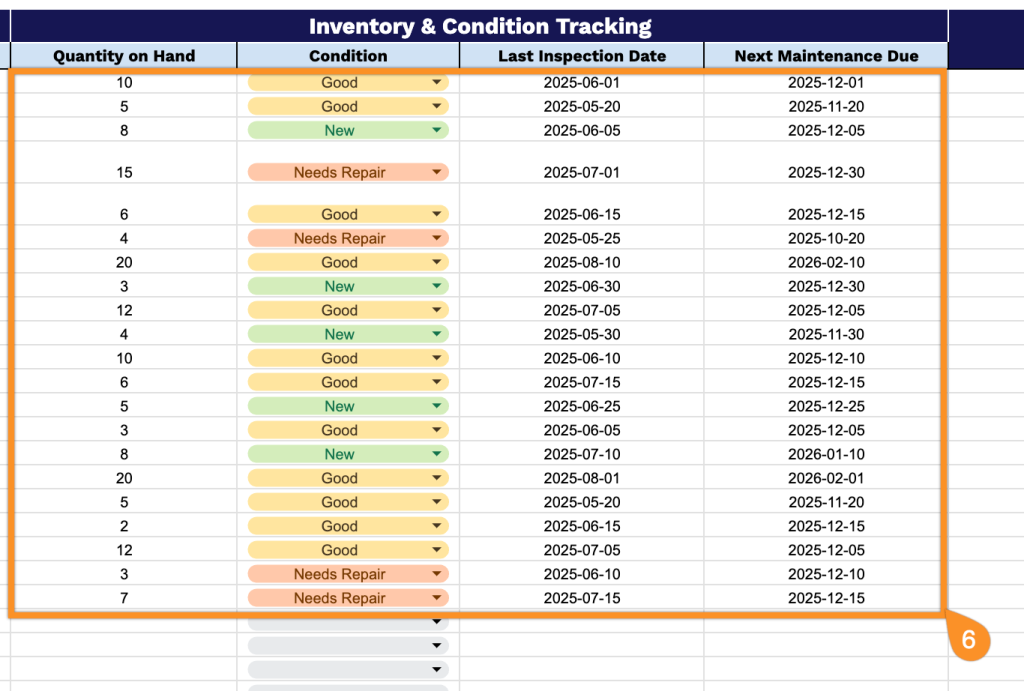Open the Needs Repair dropdown in the quantity 15 row
Viewport: 1024px width, 691px height.
coord(436,172)
